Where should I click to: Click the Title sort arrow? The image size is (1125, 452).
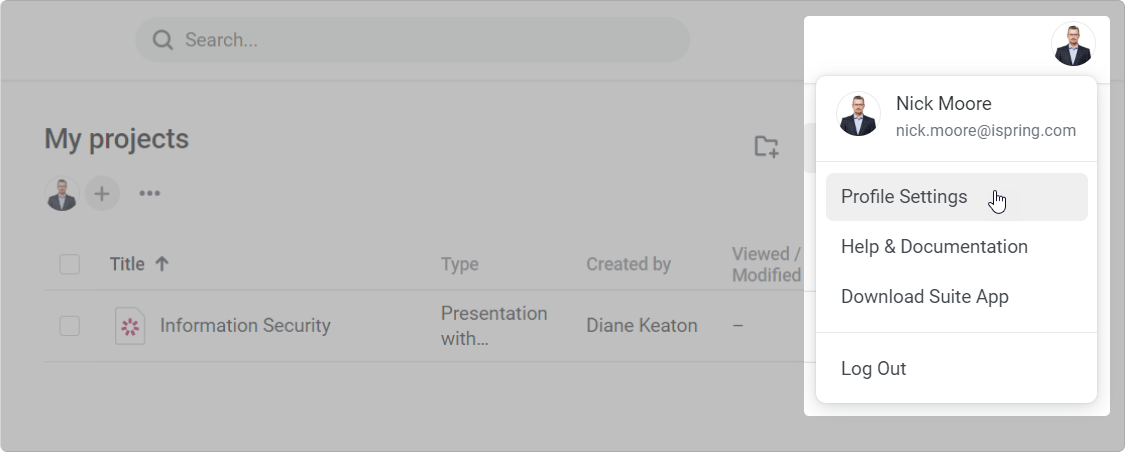point(162,264)
